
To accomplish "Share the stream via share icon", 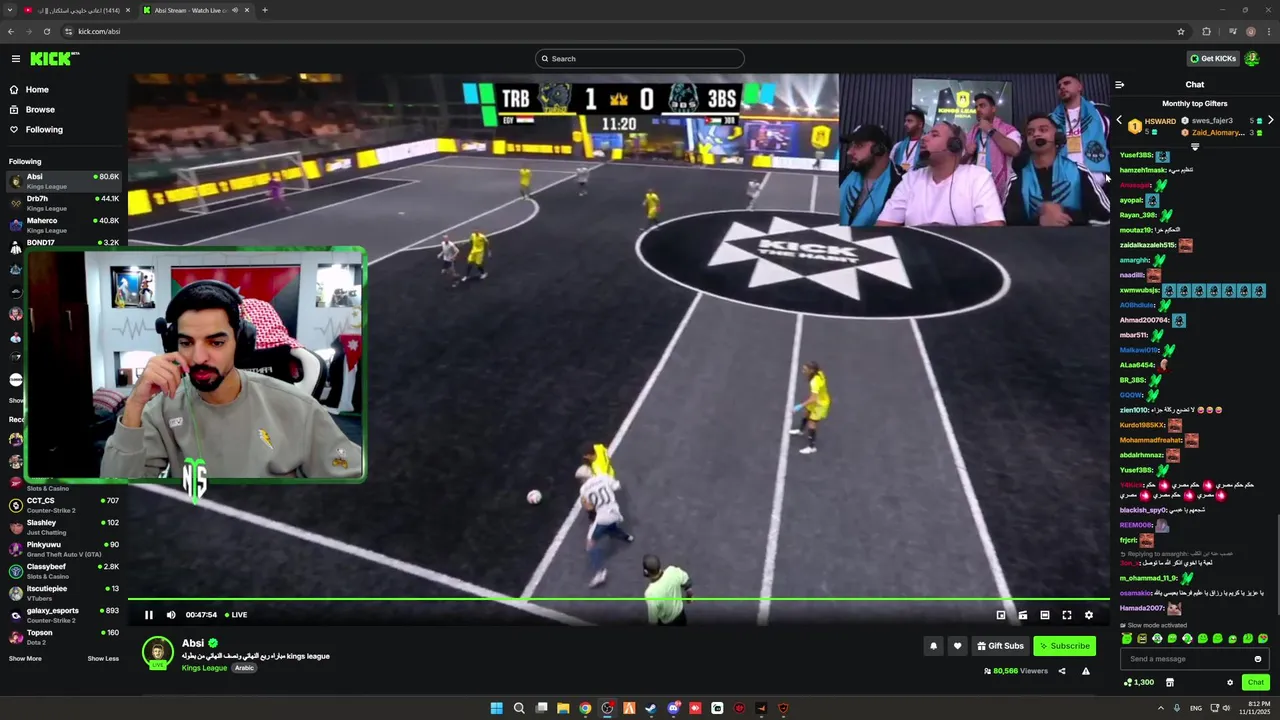I will (x=1062, y=671).
